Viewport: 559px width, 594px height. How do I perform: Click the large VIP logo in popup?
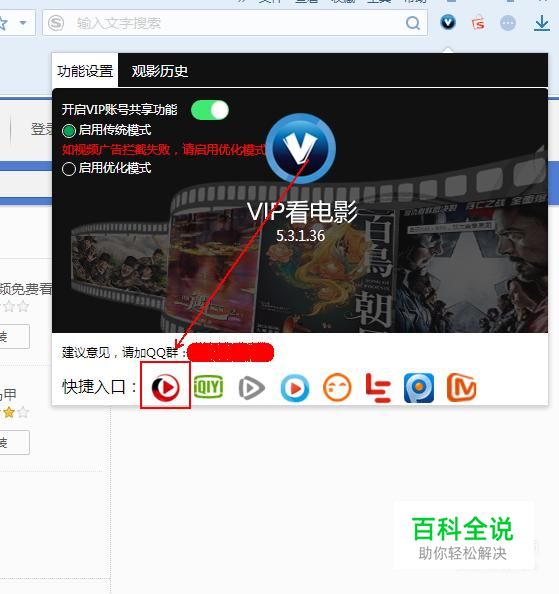click(x=300, y=148)
